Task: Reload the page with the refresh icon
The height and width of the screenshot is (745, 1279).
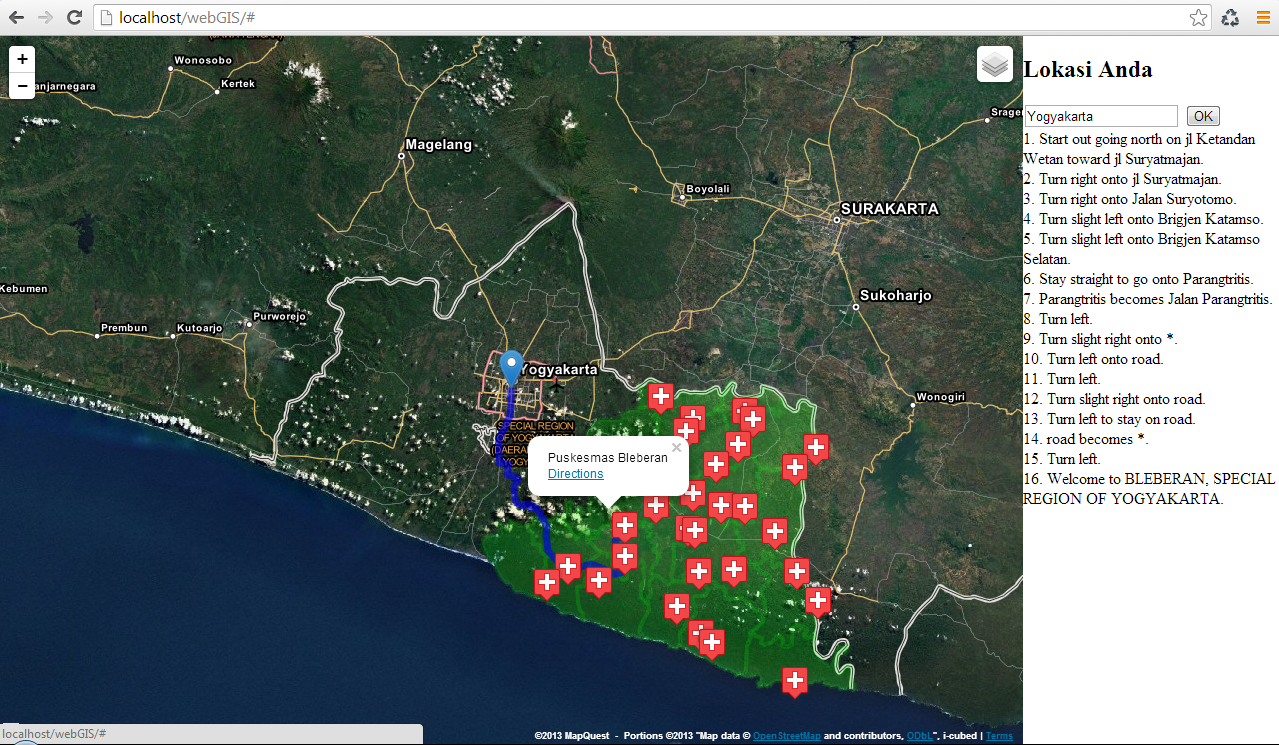Action: [73, 17]
